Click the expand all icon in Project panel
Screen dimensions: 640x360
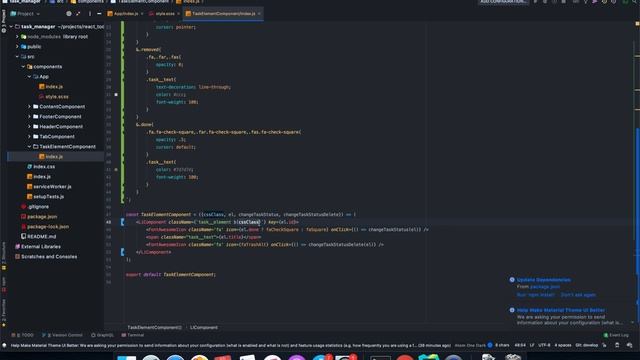[x=78, y=13]
